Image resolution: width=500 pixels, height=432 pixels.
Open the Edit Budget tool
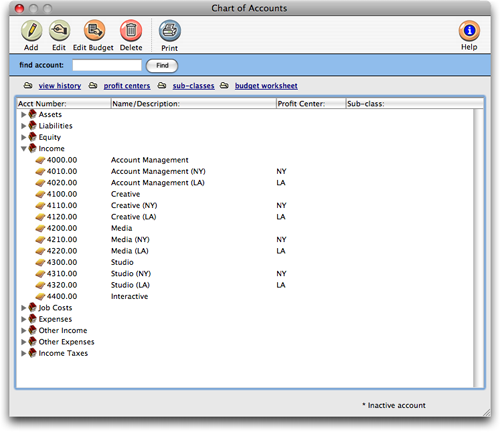coord(94,30)
